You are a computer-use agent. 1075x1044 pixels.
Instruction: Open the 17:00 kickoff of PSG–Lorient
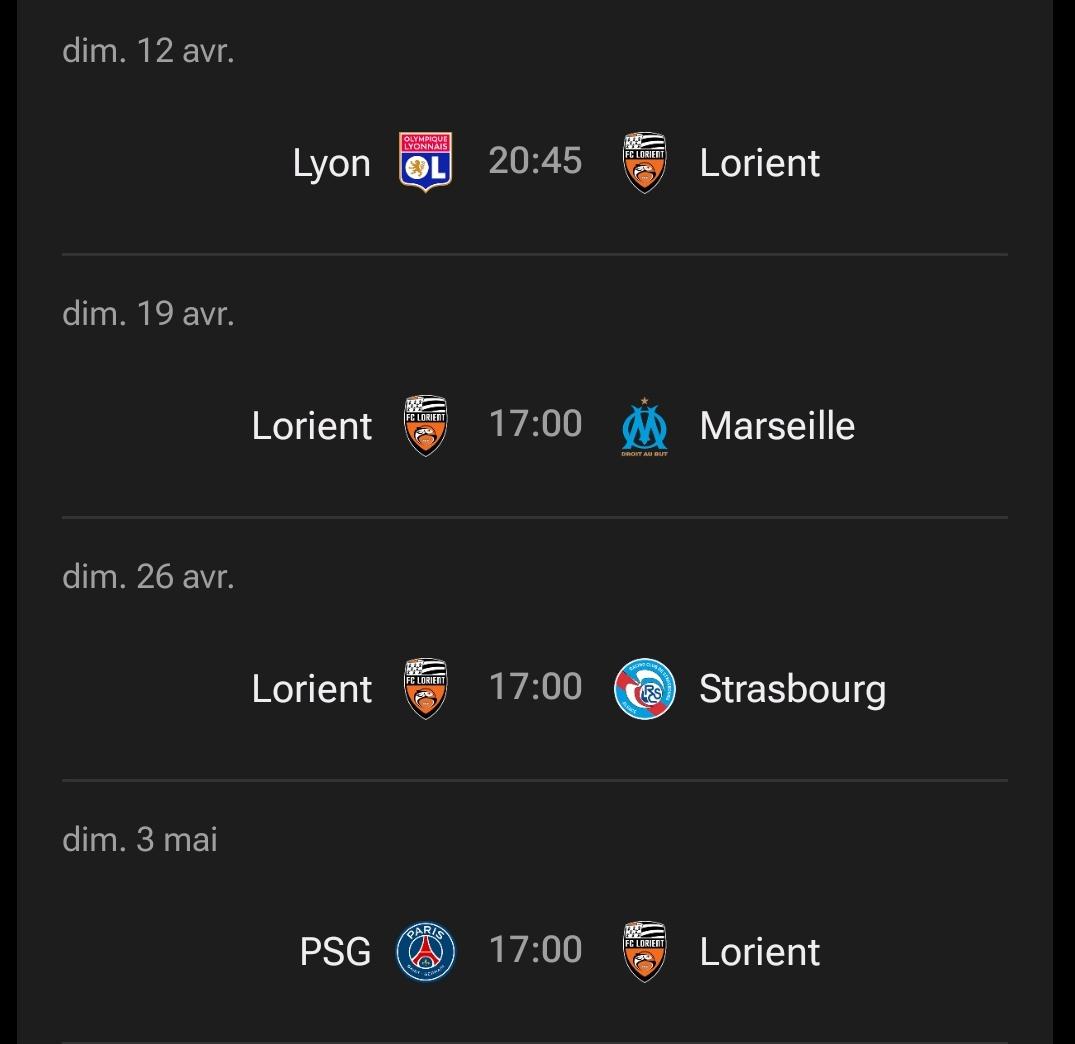535,949
